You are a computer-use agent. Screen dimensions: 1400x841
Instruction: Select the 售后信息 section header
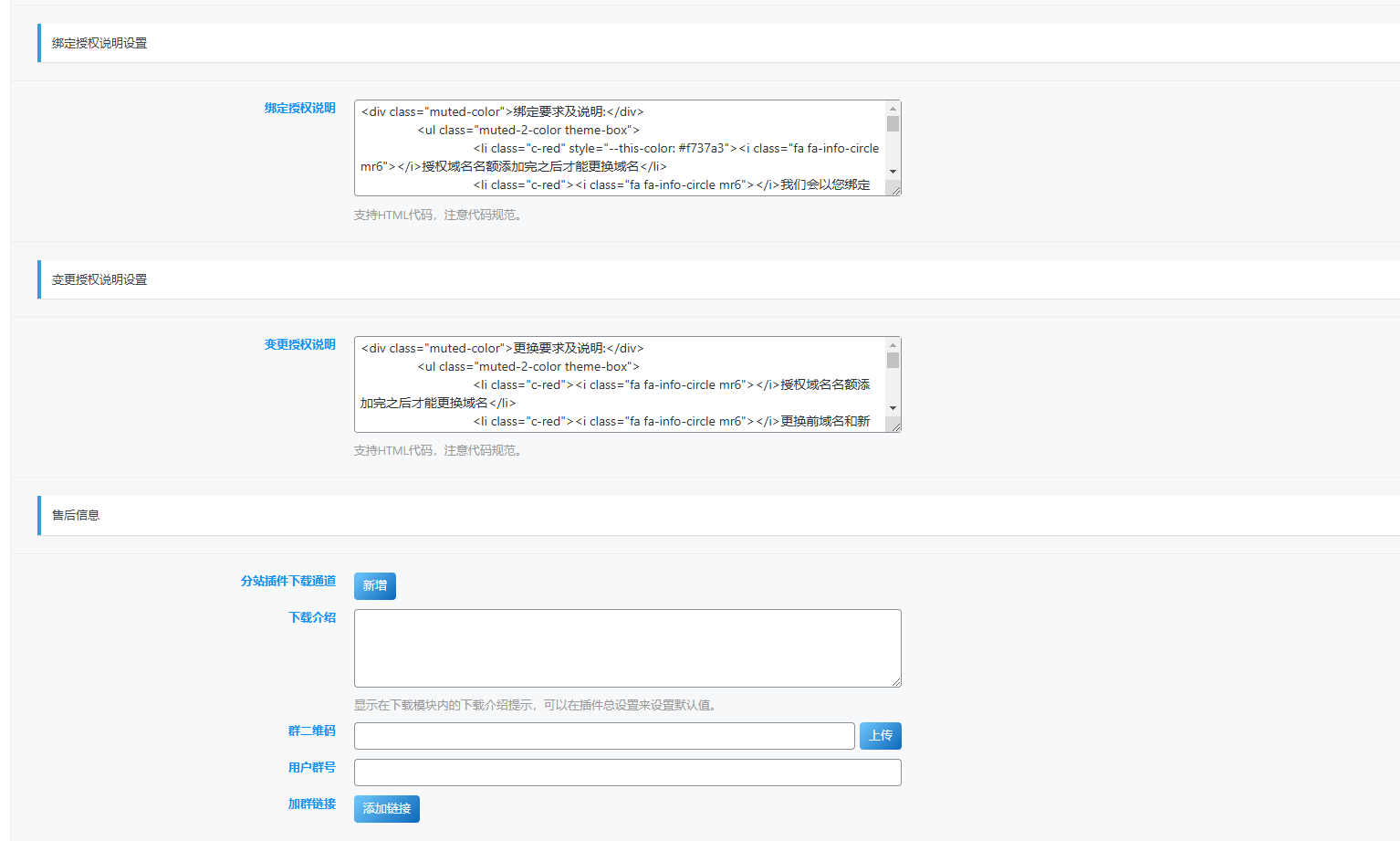click(x=76, y=515)
